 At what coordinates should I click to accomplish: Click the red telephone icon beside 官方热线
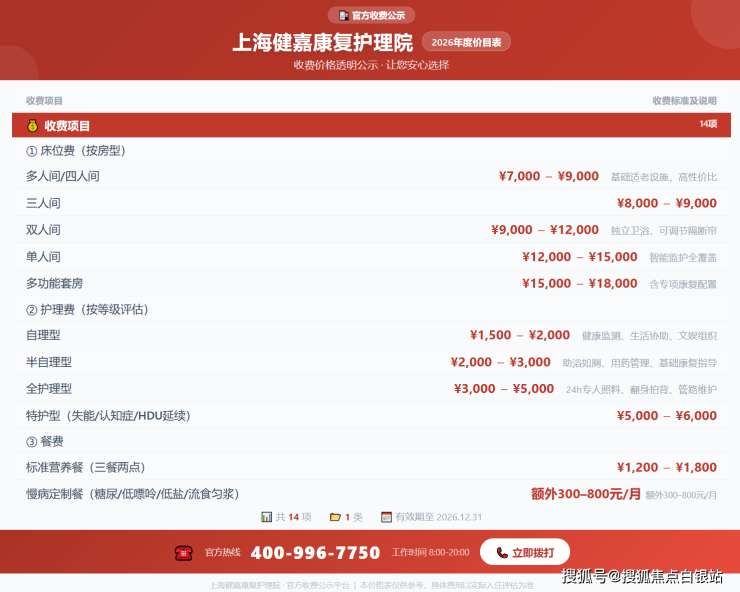pyautogui.click(x=184, y=553)
